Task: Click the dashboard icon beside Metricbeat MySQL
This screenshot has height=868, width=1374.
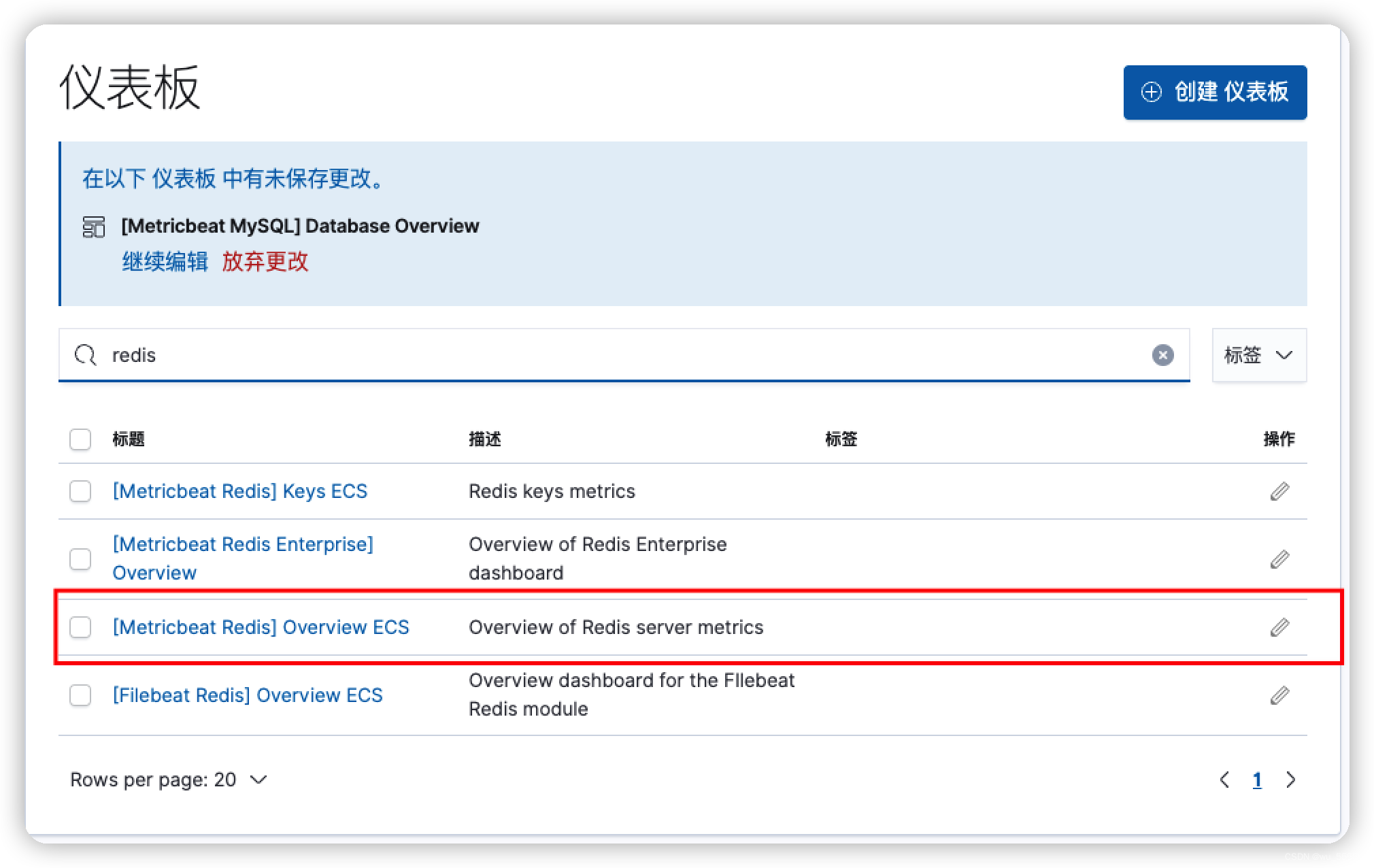Action: tap(94, 227)
